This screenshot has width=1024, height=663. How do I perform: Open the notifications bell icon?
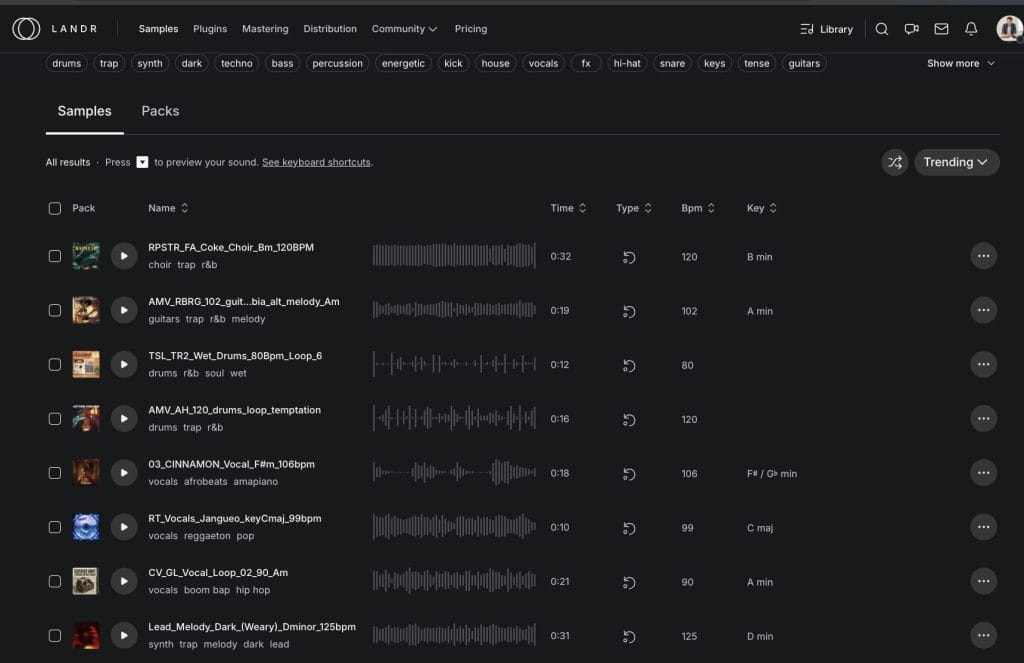click(971, 29)
